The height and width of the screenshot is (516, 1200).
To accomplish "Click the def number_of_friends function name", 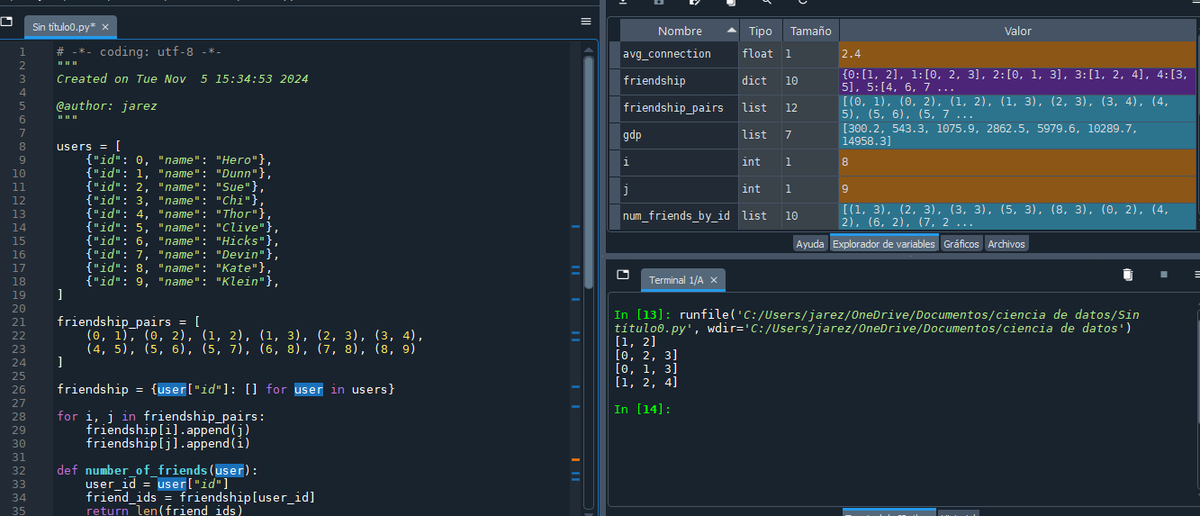I will pos(147,470).
